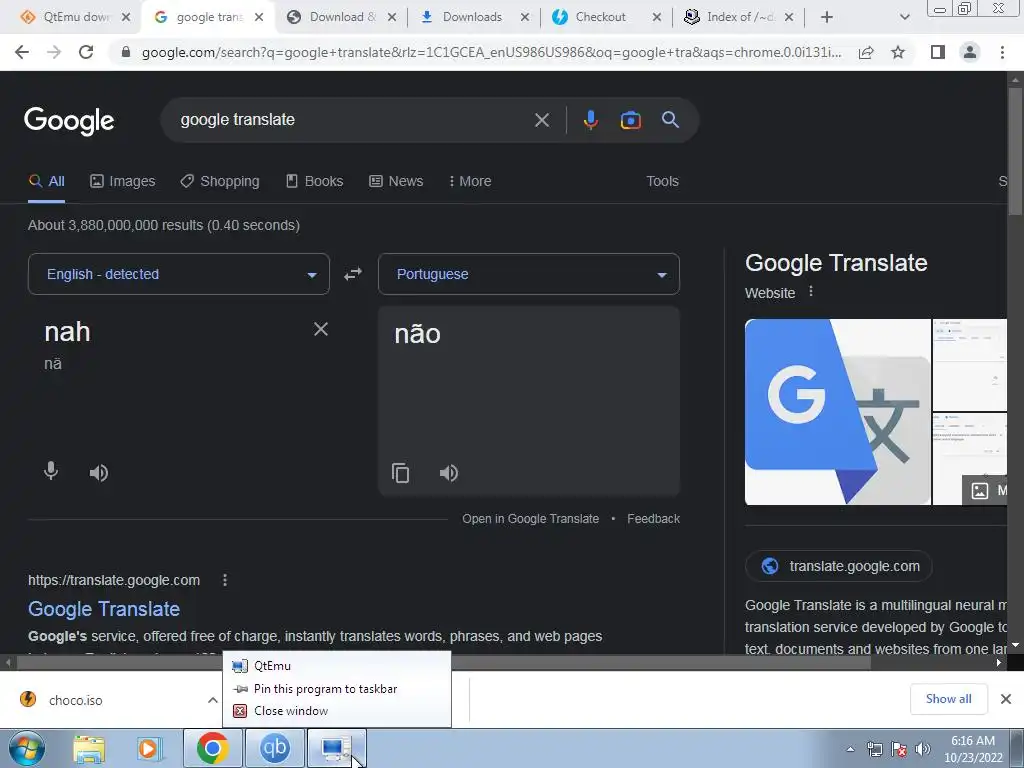Viewport: 1024px width, 768px height.
Task: Switch to the Downloads tab
Action: tap(472, 17)
